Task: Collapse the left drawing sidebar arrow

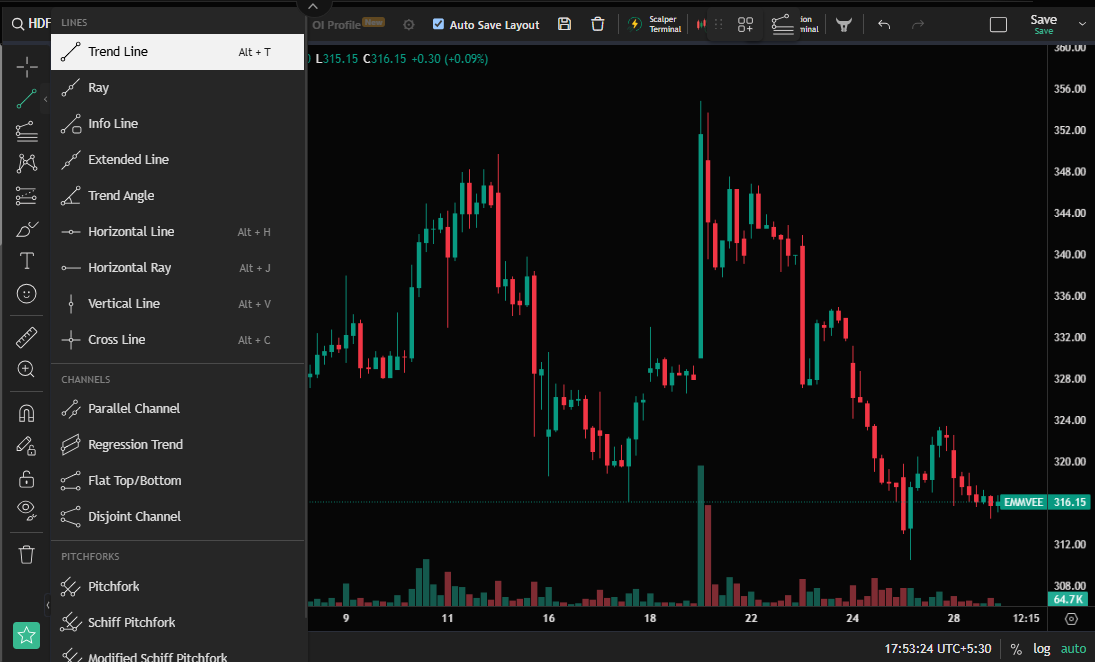Action: click(x=47, y=605)
